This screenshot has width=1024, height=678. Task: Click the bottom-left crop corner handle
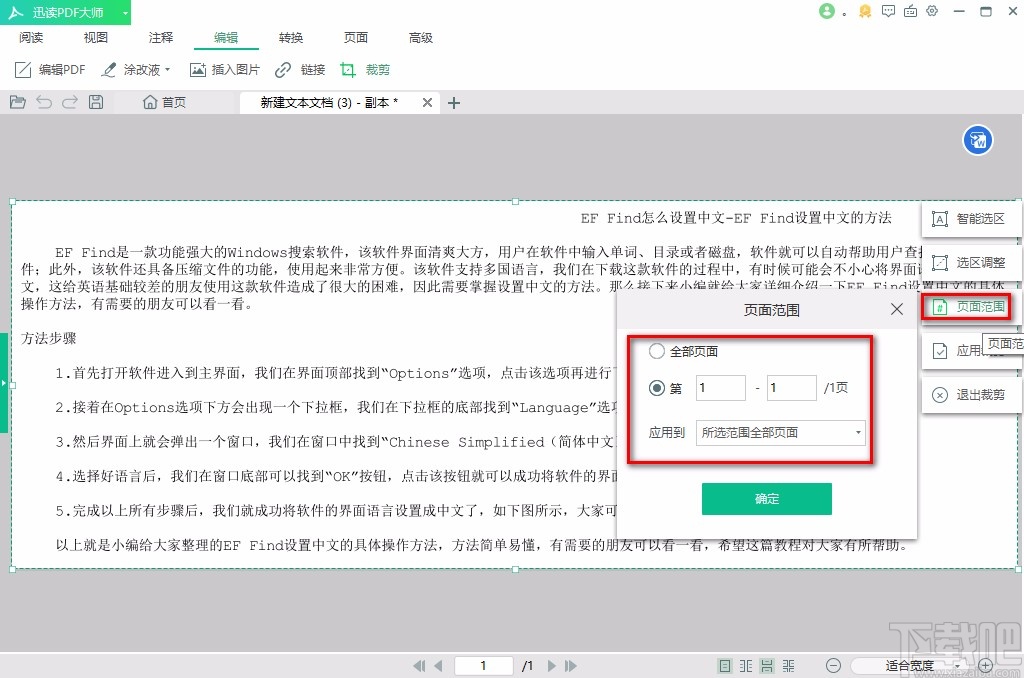(12, 570)
